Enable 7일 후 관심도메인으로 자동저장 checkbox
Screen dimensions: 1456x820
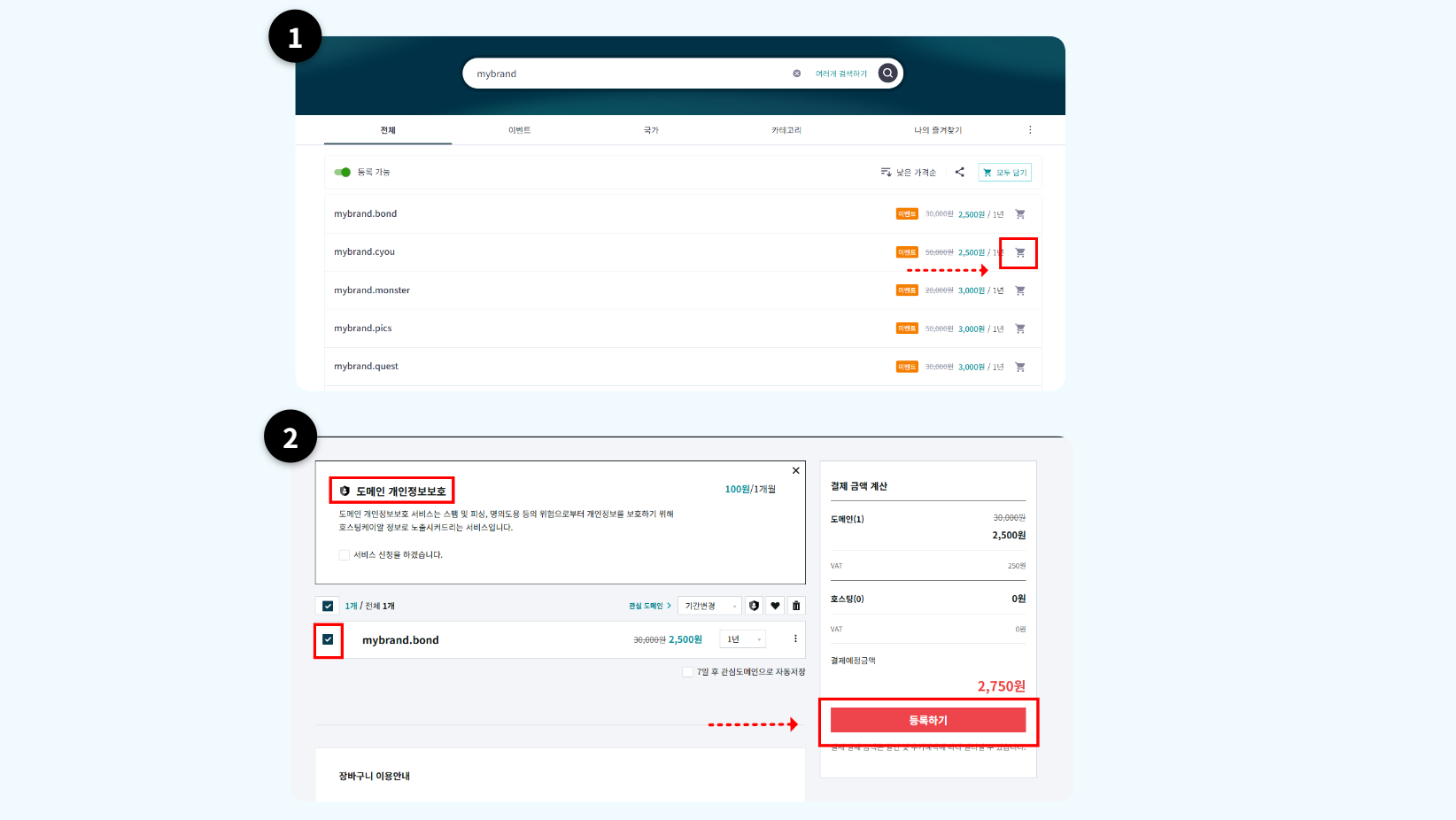pos(687,672)
